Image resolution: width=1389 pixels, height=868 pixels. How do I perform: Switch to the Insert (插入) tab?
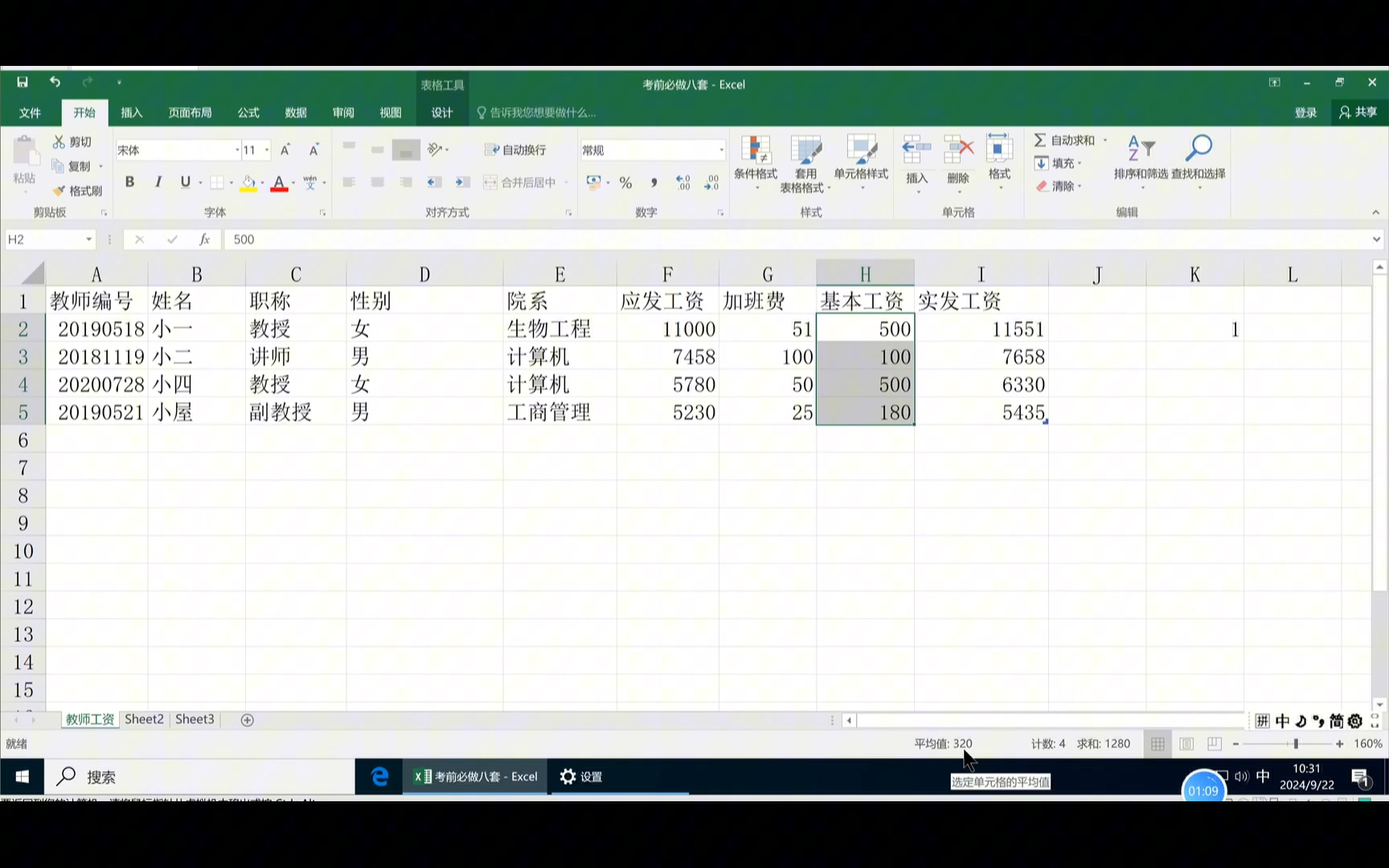click(132, 113)
